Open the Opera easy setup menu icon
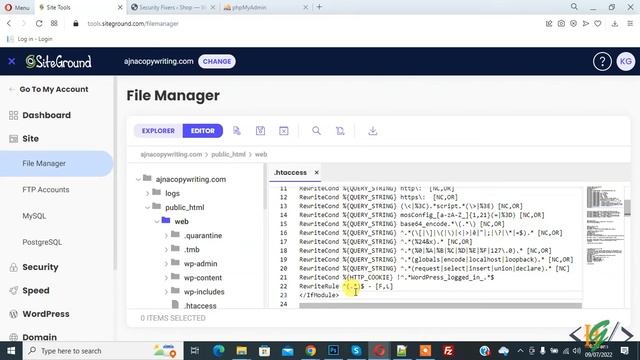Screen dimensions: 640x360 coord(630,24)
